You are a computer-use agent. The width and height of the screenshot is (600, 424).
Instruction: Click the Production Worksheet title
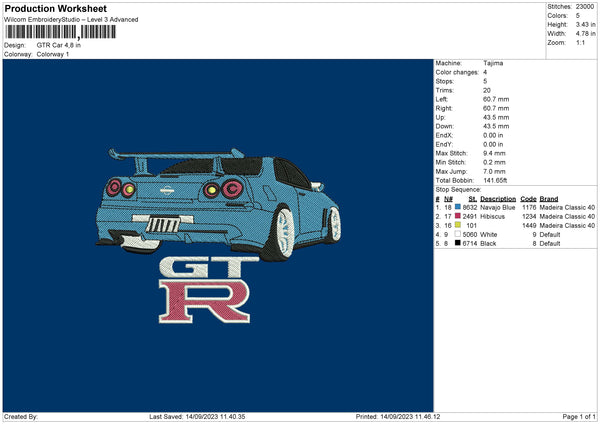[55, 8]
